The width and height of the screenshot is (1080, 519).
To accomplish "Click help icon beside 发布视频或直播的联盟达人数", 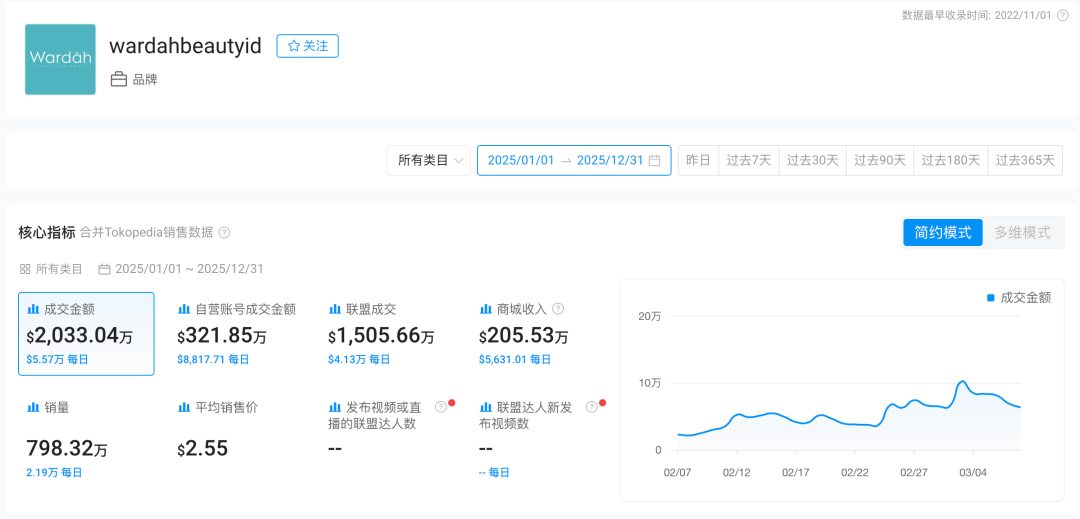I will point(441,407).
